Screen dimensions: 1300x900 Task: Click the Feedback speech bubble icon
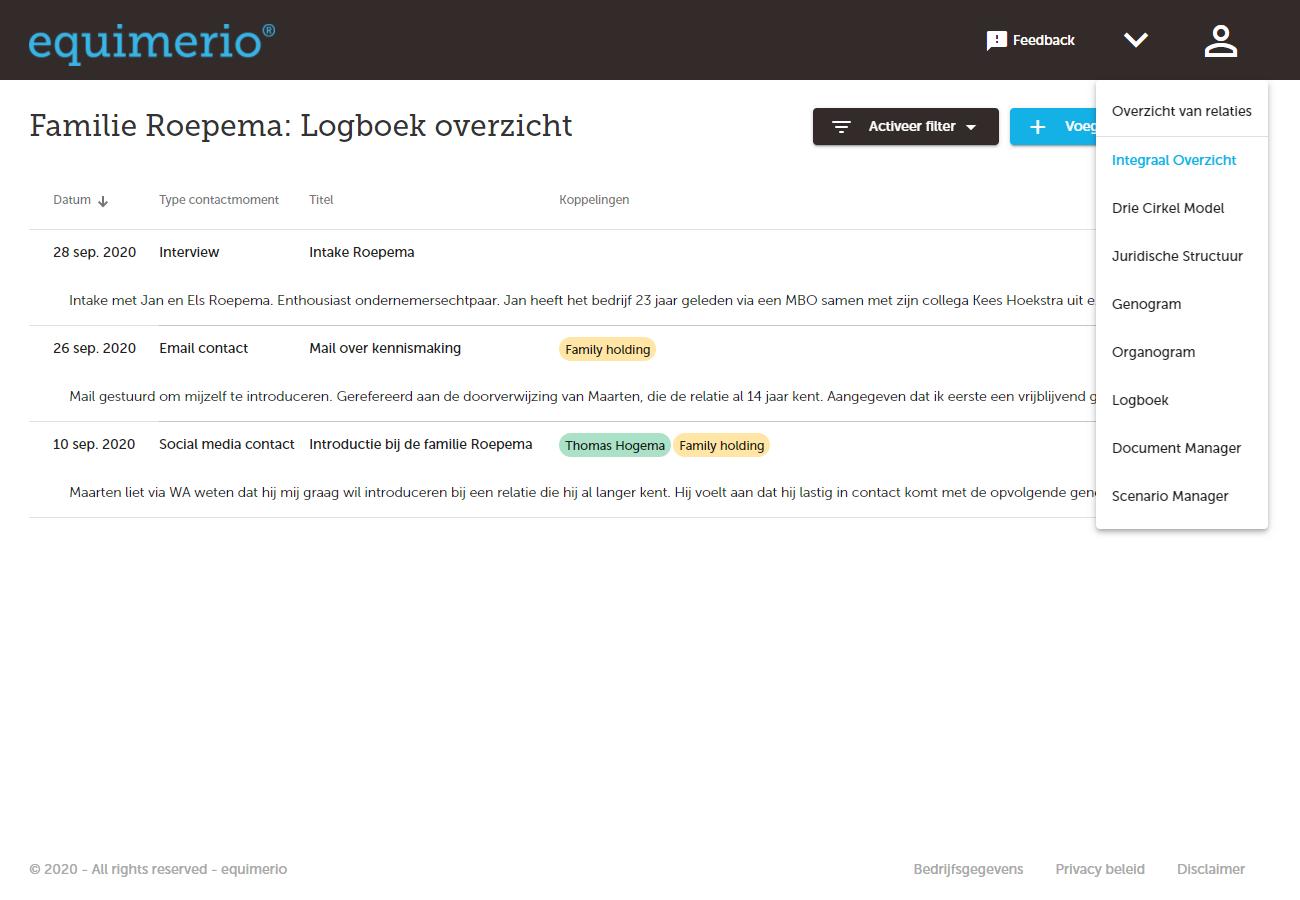(996, 41)
